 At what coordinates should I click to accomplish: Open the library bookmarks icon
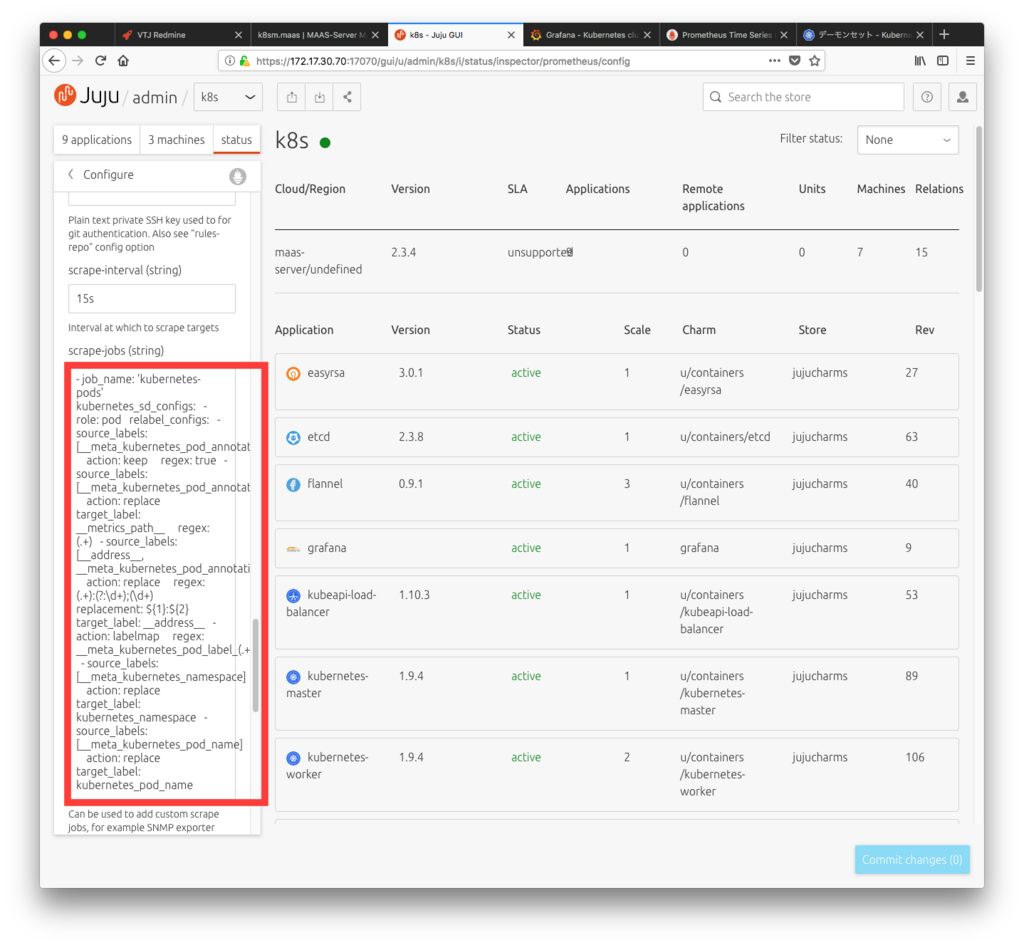tap(920, 61)
